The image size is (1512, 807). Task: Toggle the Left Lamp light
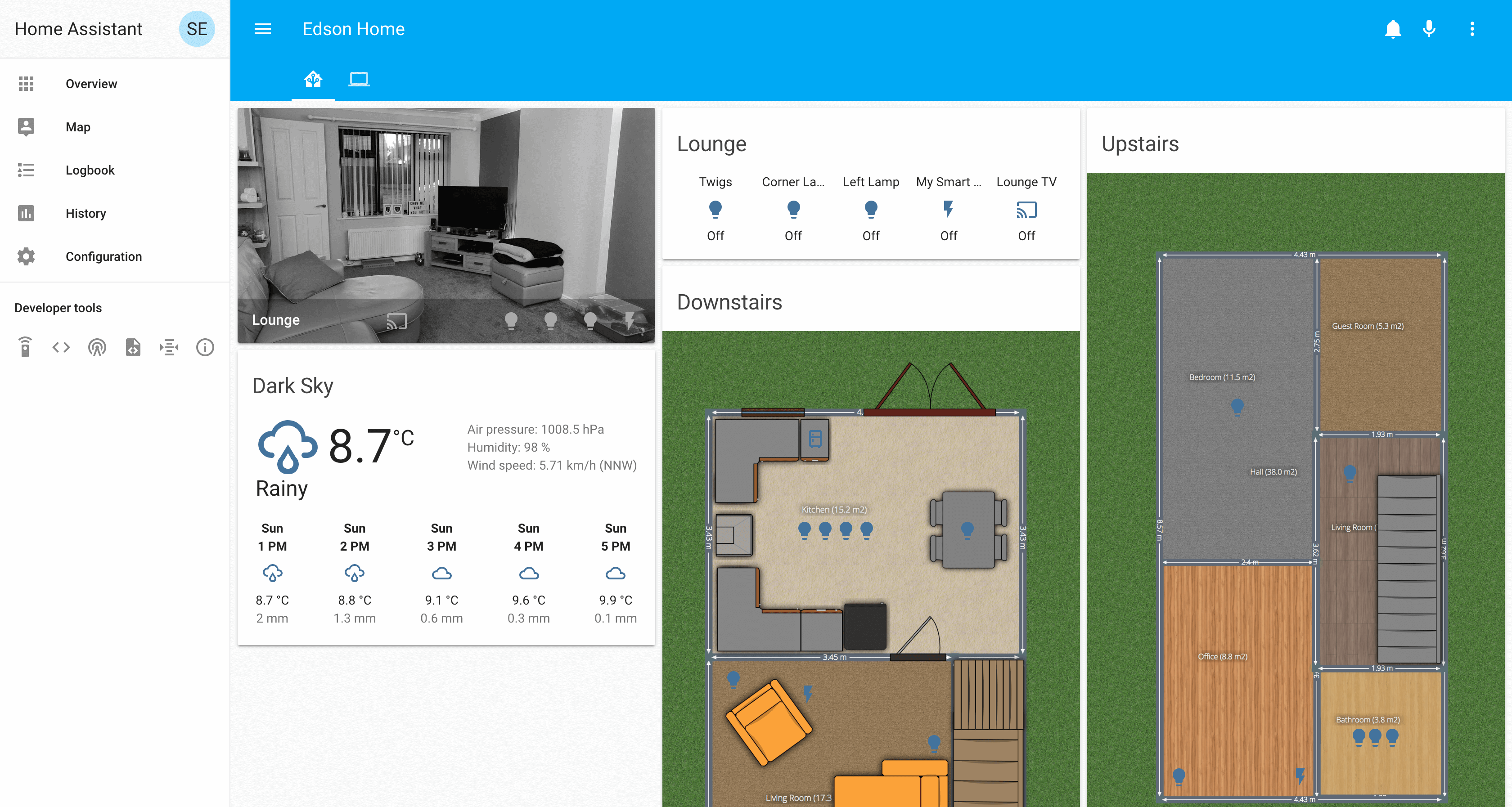coord(870,209)
